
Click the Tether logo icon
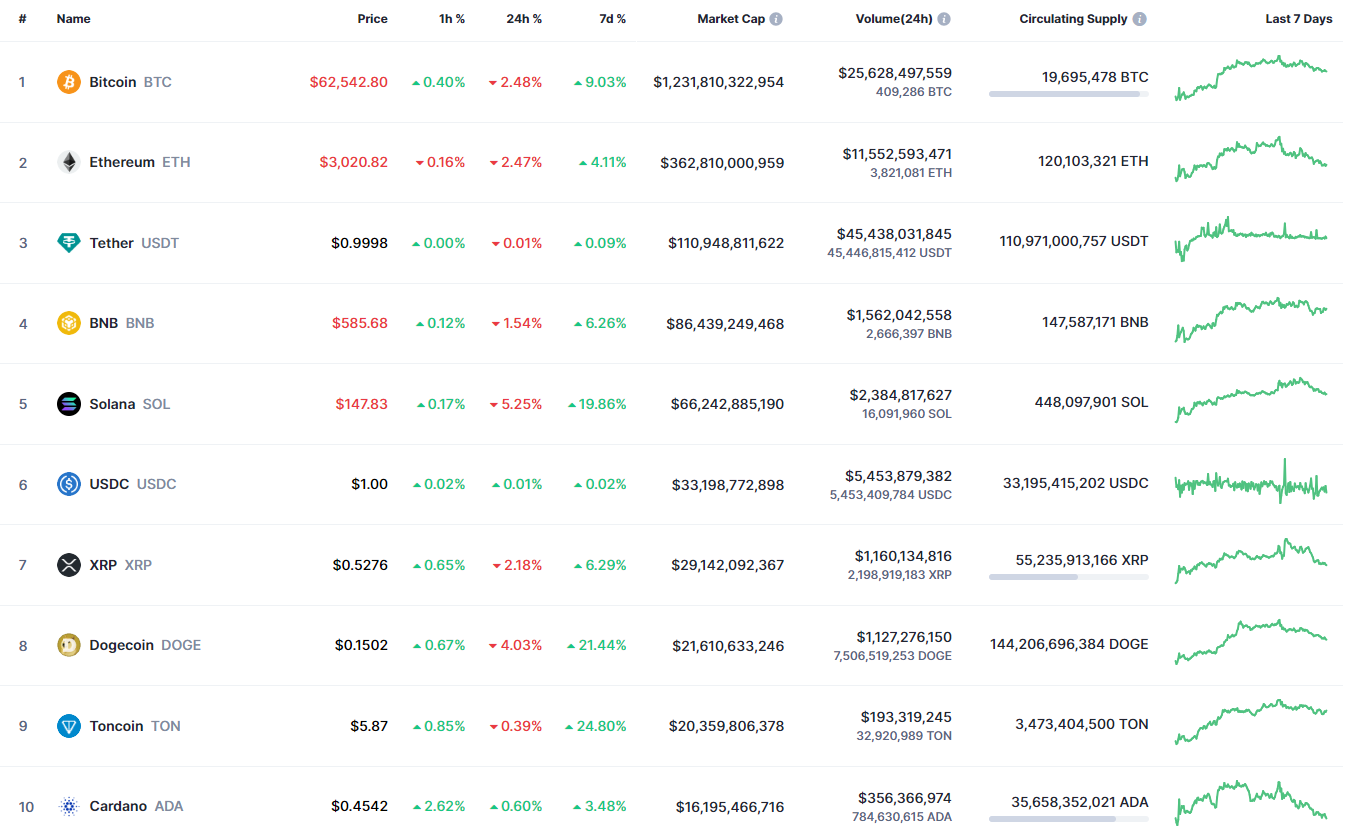pyautogui.click(x=69, y=243)
